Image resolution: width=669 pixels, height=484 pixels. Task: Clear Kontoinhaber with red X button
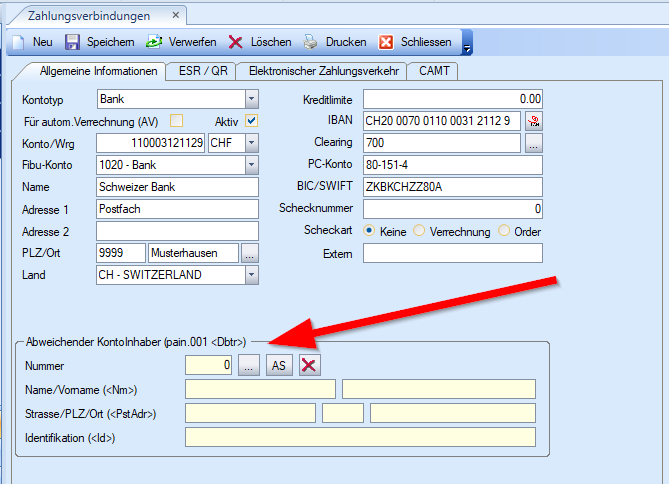(x=309, y=365)
